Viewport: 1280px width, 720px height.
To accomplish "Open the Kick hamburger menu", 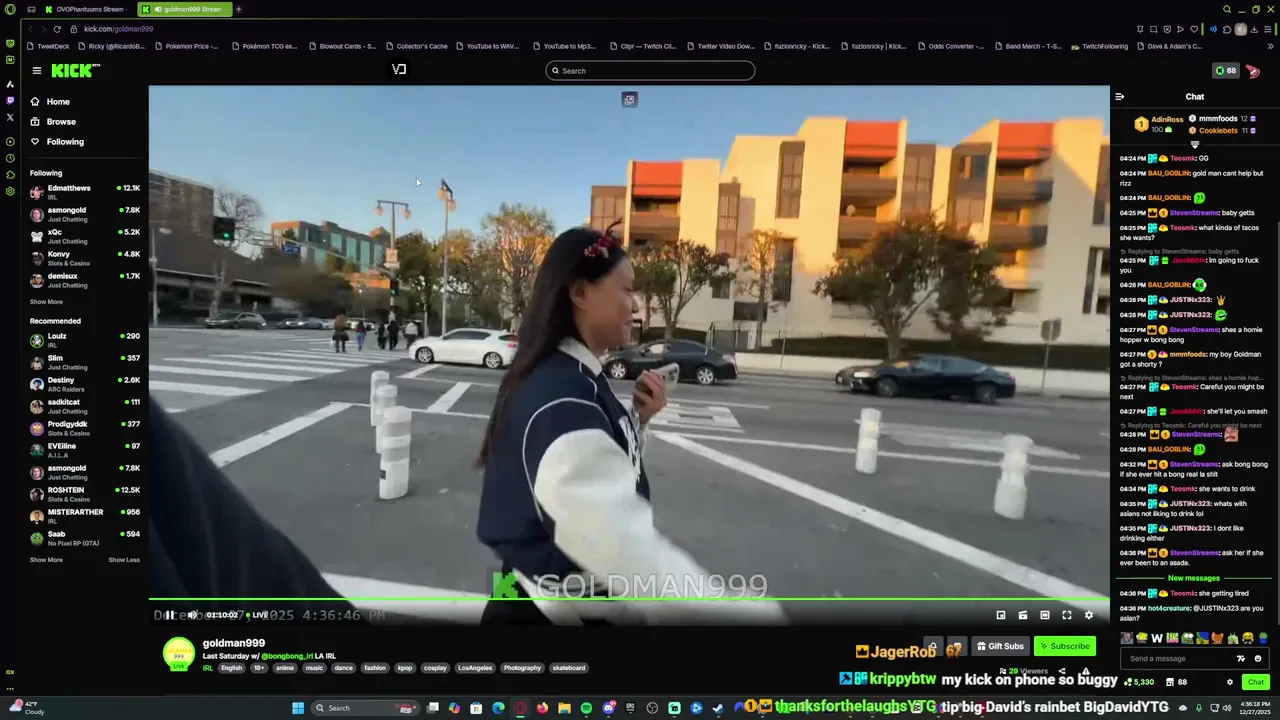I will [37, 70].
